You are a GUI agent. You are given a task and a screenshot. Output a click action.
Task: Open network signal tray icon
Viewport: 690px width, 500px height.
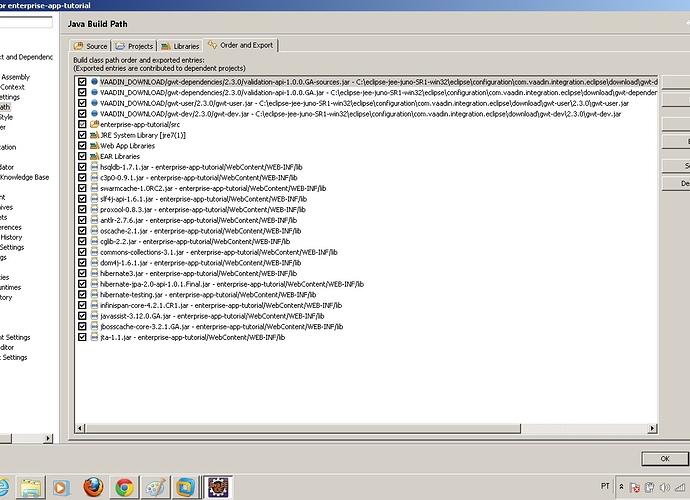pos(680,487)
